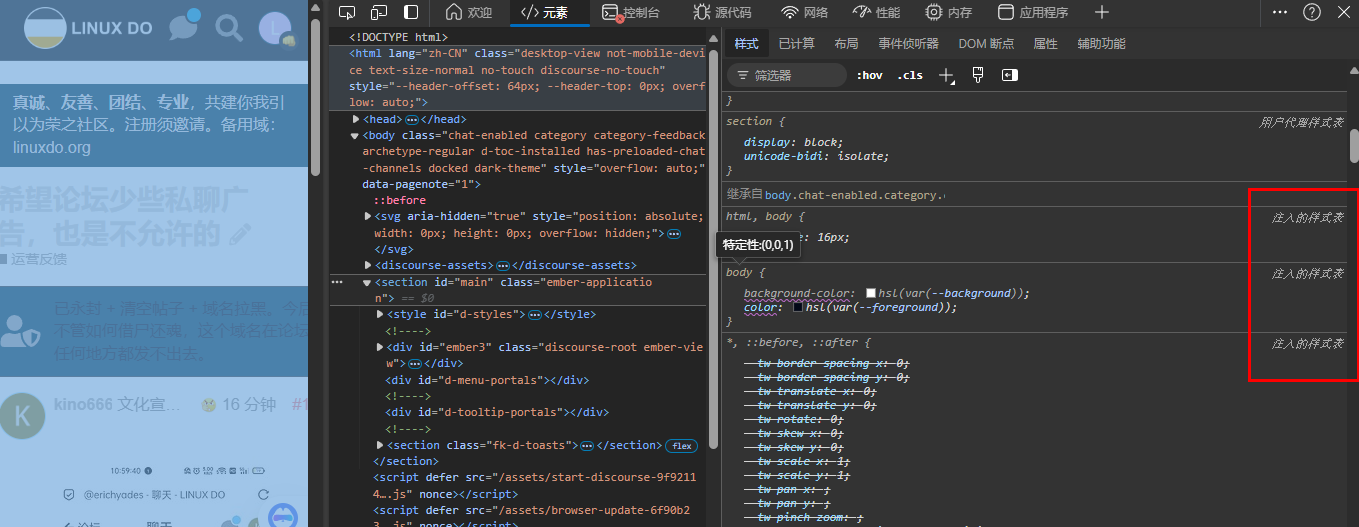Viewport: 1359px width, 527px height.
Task: Open the forum search magnifier icon
Action: click(229, 28)
